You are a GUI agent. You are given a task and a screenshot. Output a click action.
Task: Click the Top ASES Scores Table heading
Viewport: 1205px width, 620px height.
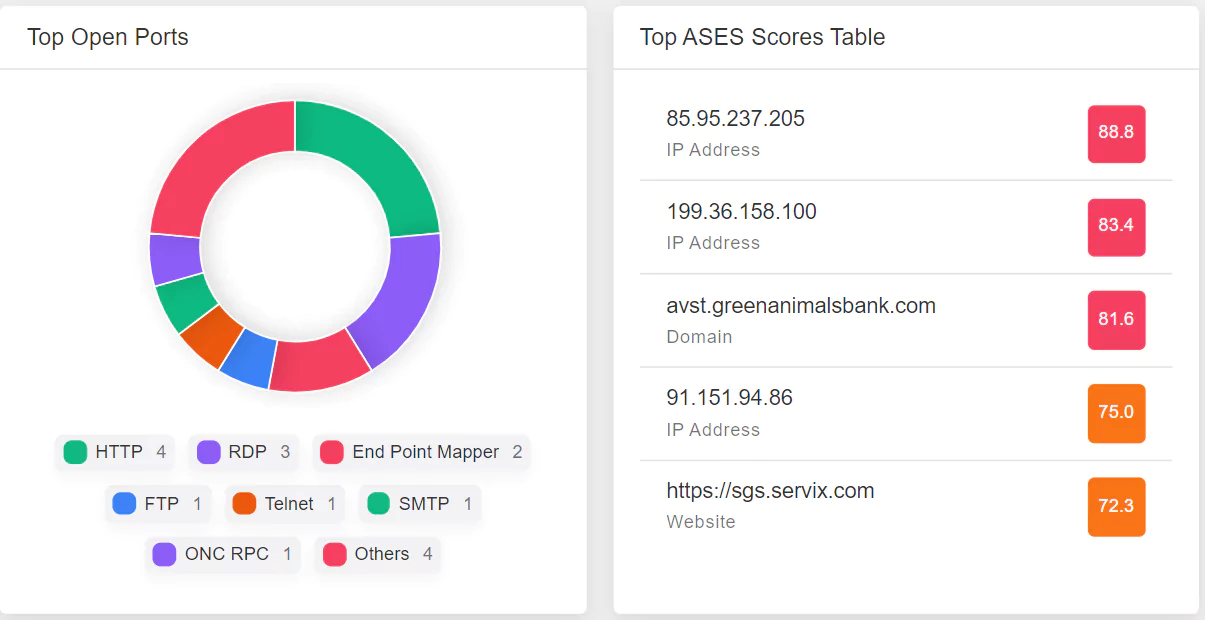762,37
